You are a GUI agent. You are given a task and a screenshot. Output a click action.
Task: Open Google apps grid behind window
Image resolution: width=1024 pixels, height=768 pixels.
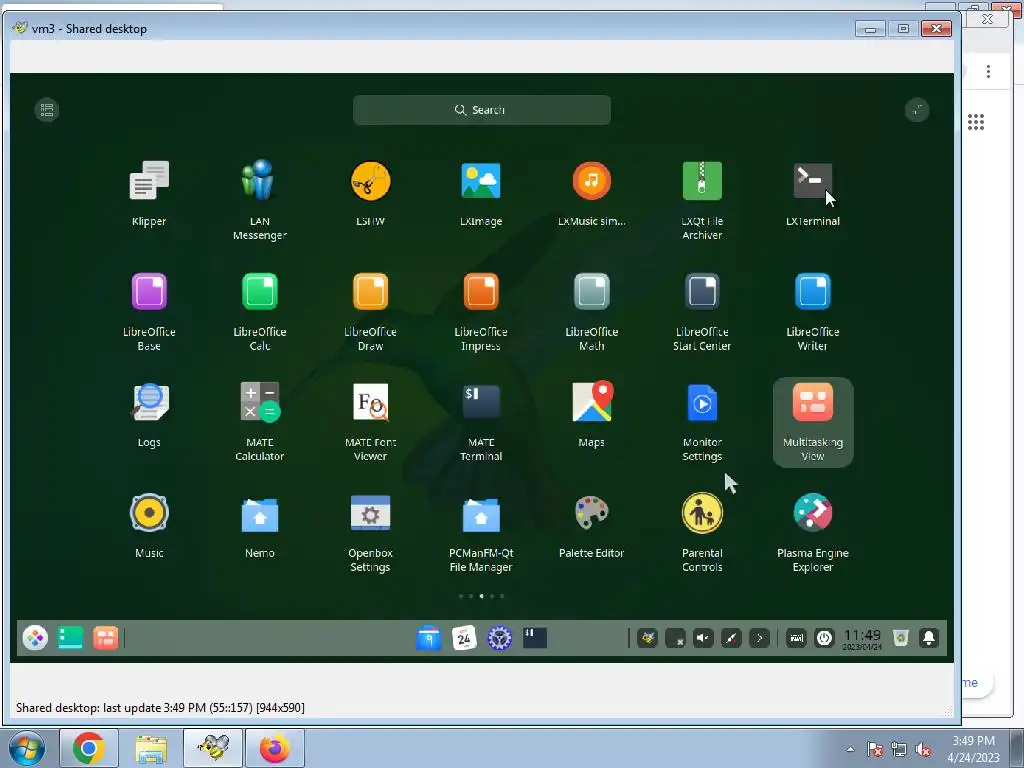point(976,121)
